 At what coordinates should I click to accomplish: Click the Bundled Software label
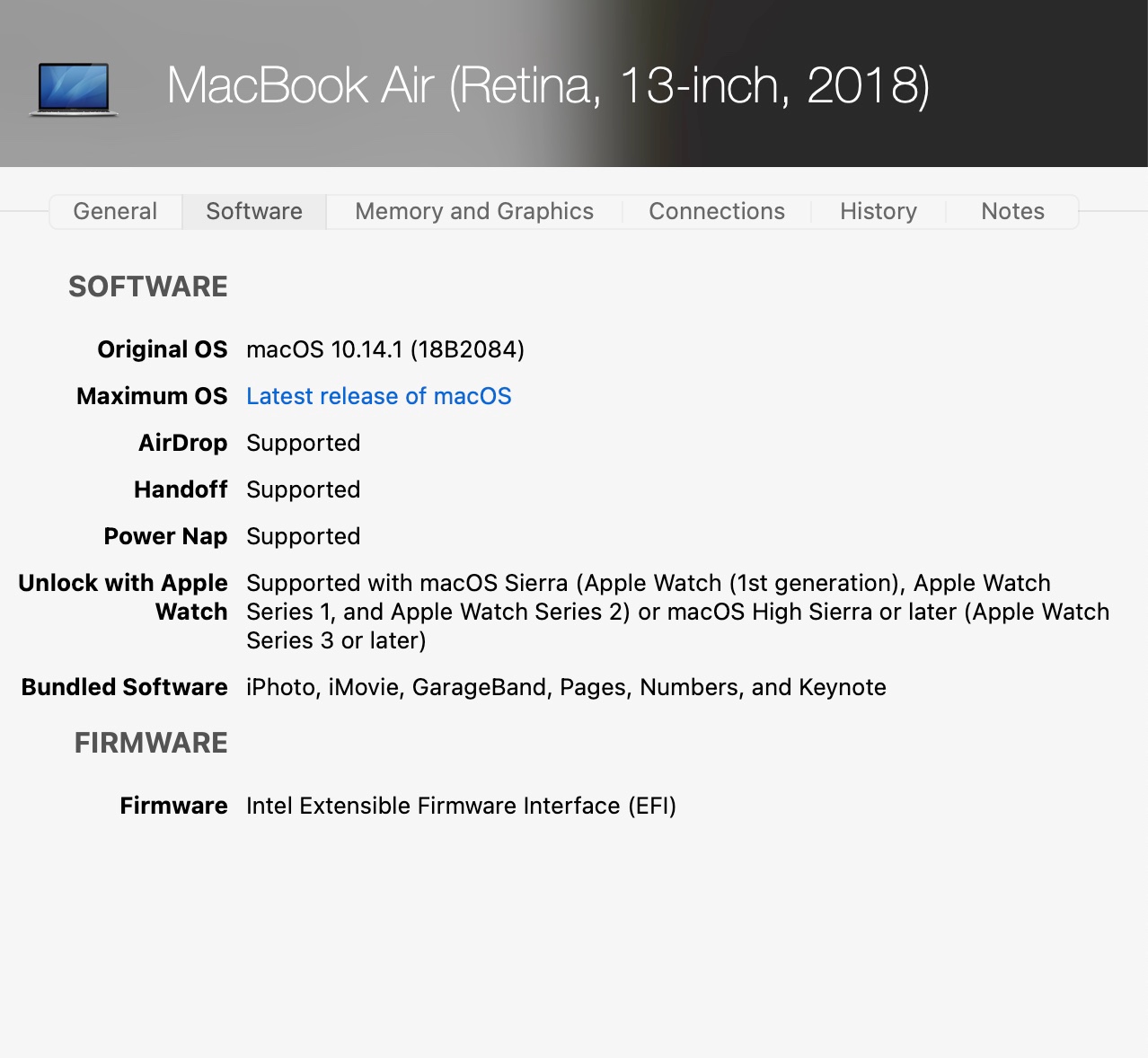[125, 687]
